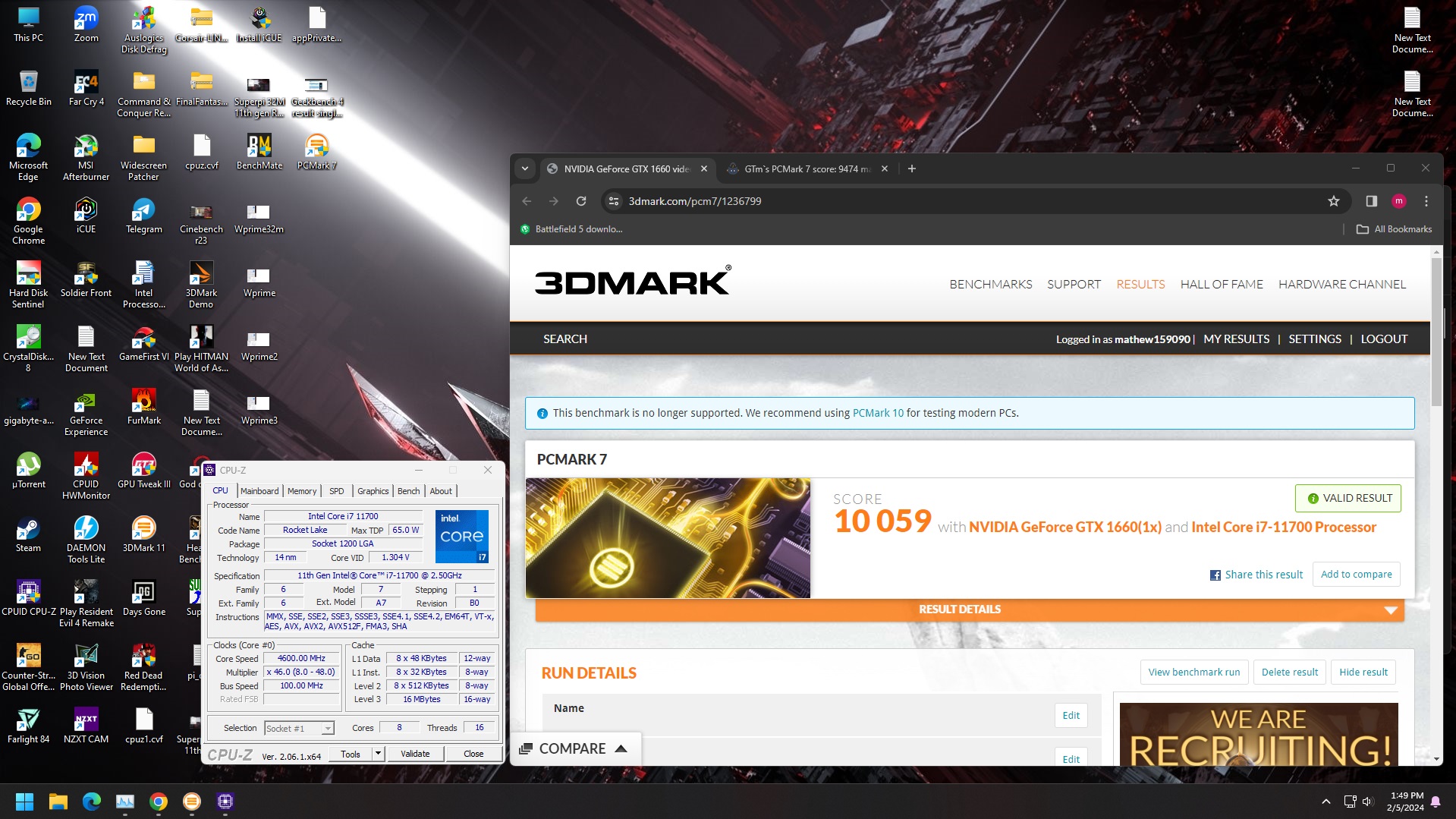This screenshot has height=819, width=1456.
Task: Expand the RESULT DETAILS bar
Action: coord(969,610)
